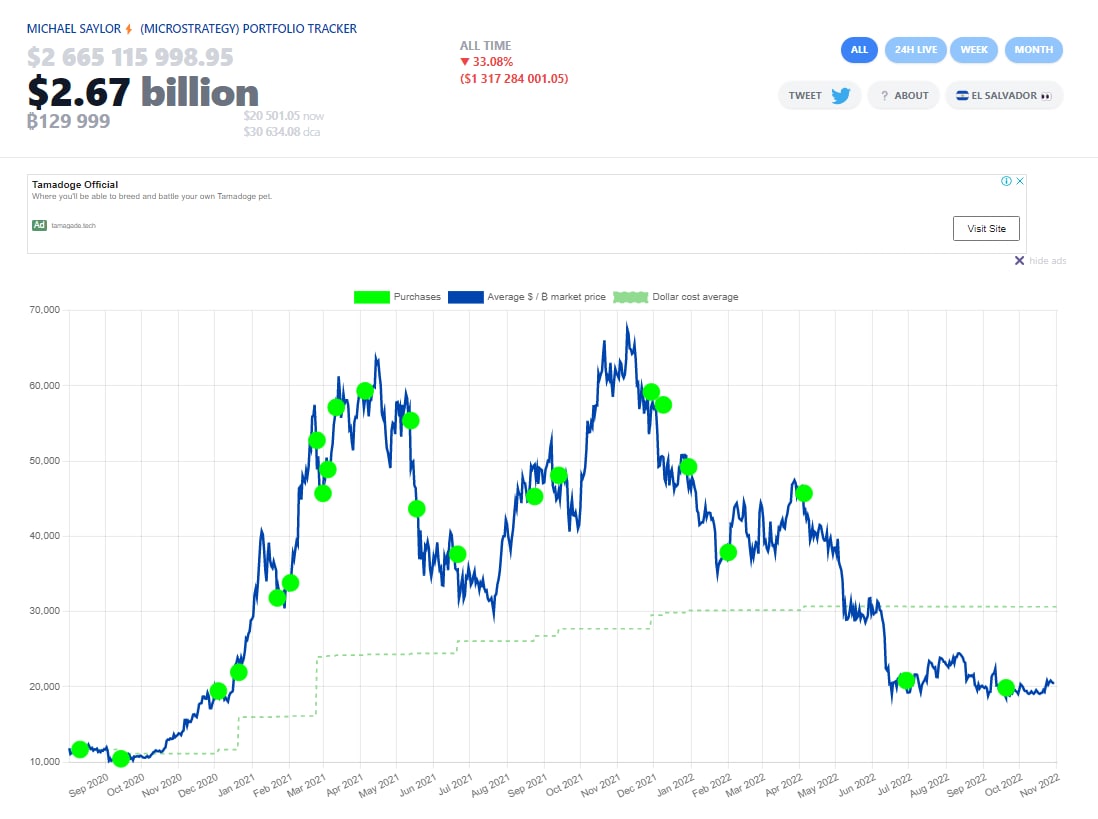Click the El Salvador flag icon
This screenshot has height=819, width=1098.
click(x=962, y=96)
